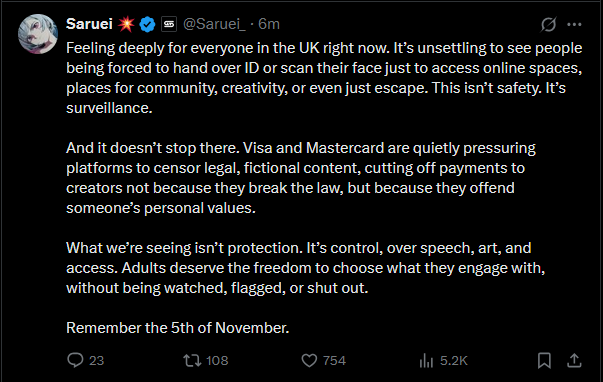Open the share upload-arrow menu

[x=574, y=360]
